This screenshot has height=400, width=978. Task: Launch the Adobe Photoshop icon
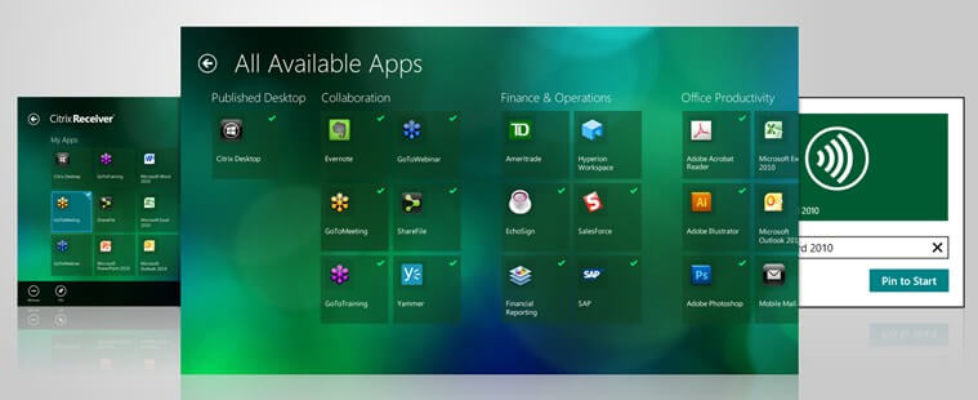701,275
